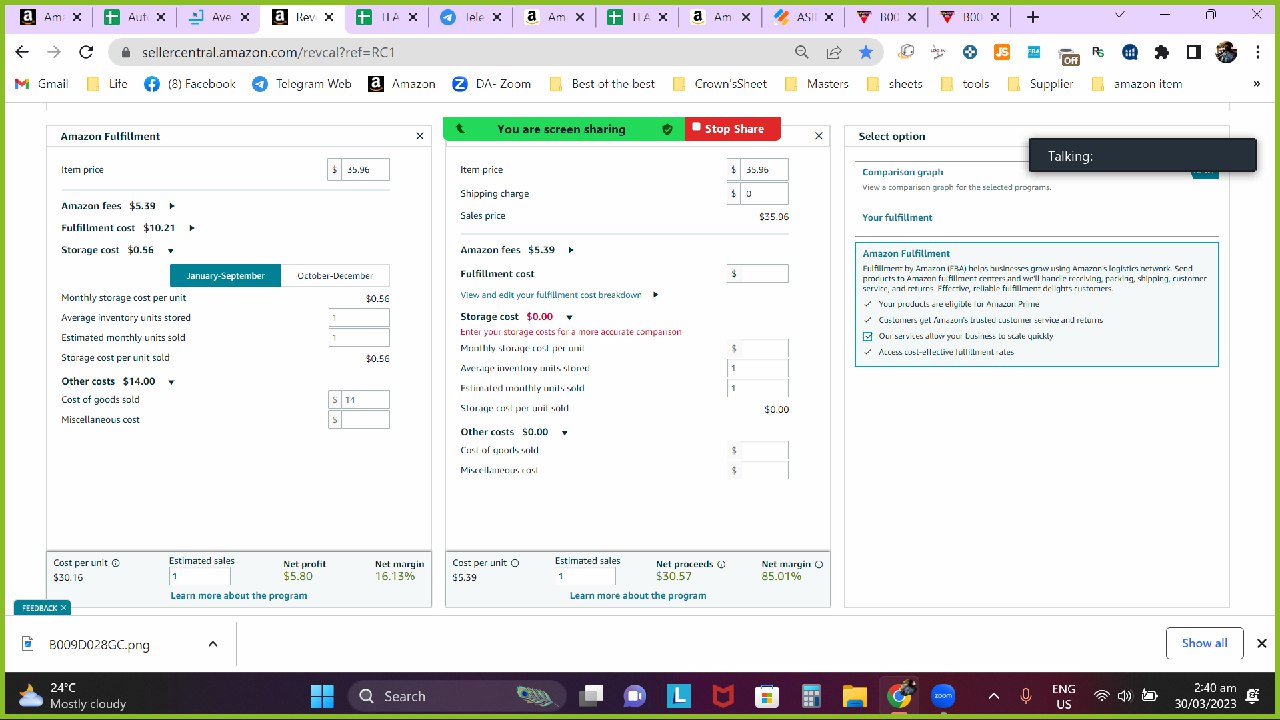Expand Amazon fees $5.39 in Amazon Fulfillment
Viewport: 1280px width, 720px height.
pos(172,206)
